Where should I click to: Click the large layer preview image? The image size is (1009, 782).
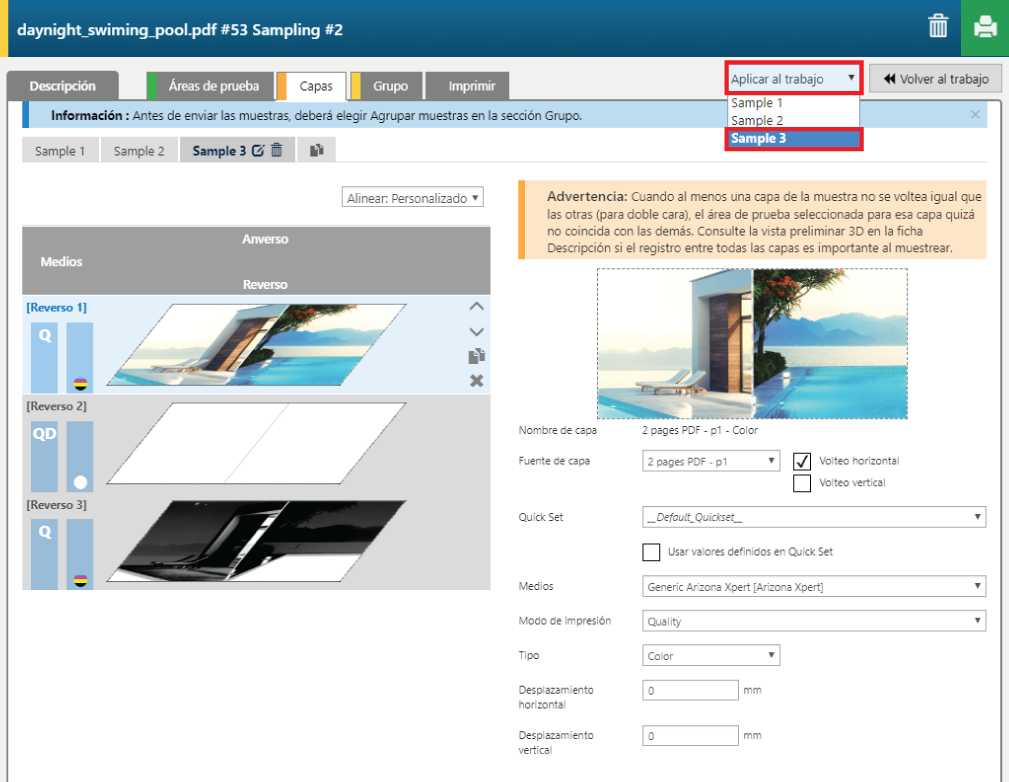point(752,344)
